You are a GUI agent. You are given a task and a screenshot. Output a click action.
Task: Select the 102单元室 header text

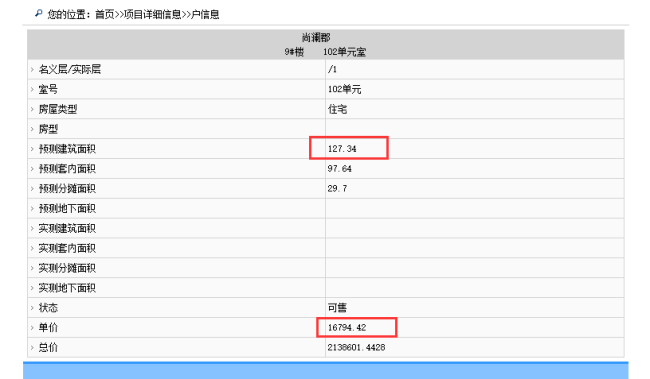click(x=344, y=52)
